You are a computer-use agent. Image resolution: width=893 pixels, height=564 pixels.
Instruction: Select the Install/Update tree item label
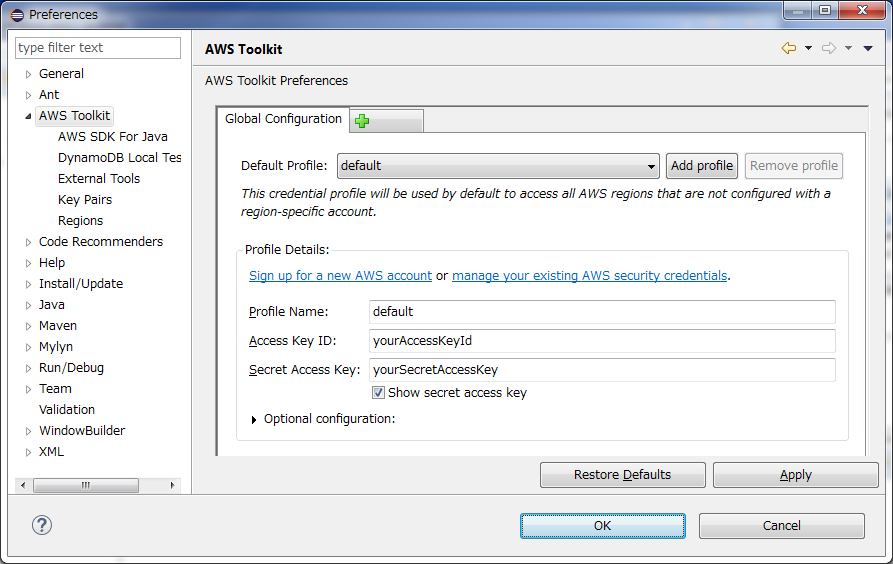tap(80, 284)
